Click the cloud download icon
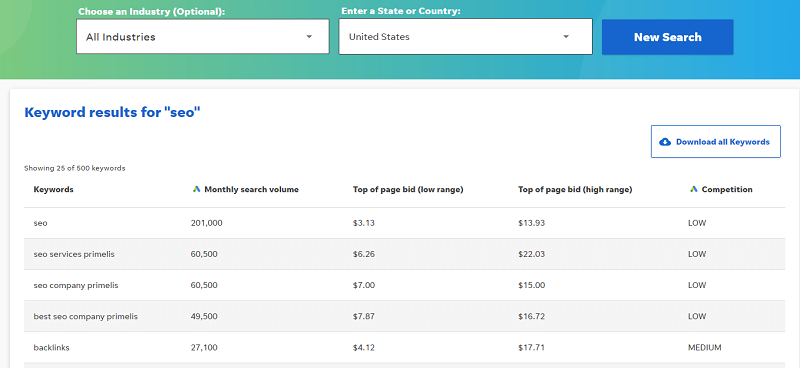 pyautogui.click(x=665, y=142)
